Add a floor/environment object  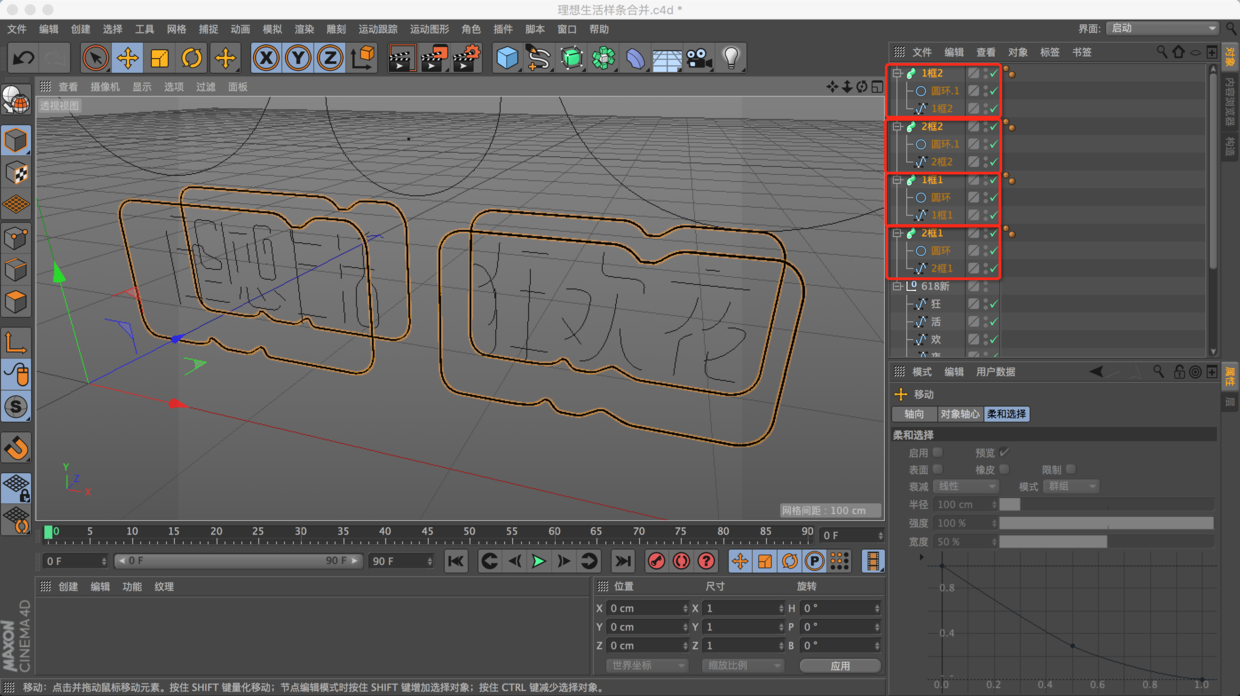(x=667, y=59)
